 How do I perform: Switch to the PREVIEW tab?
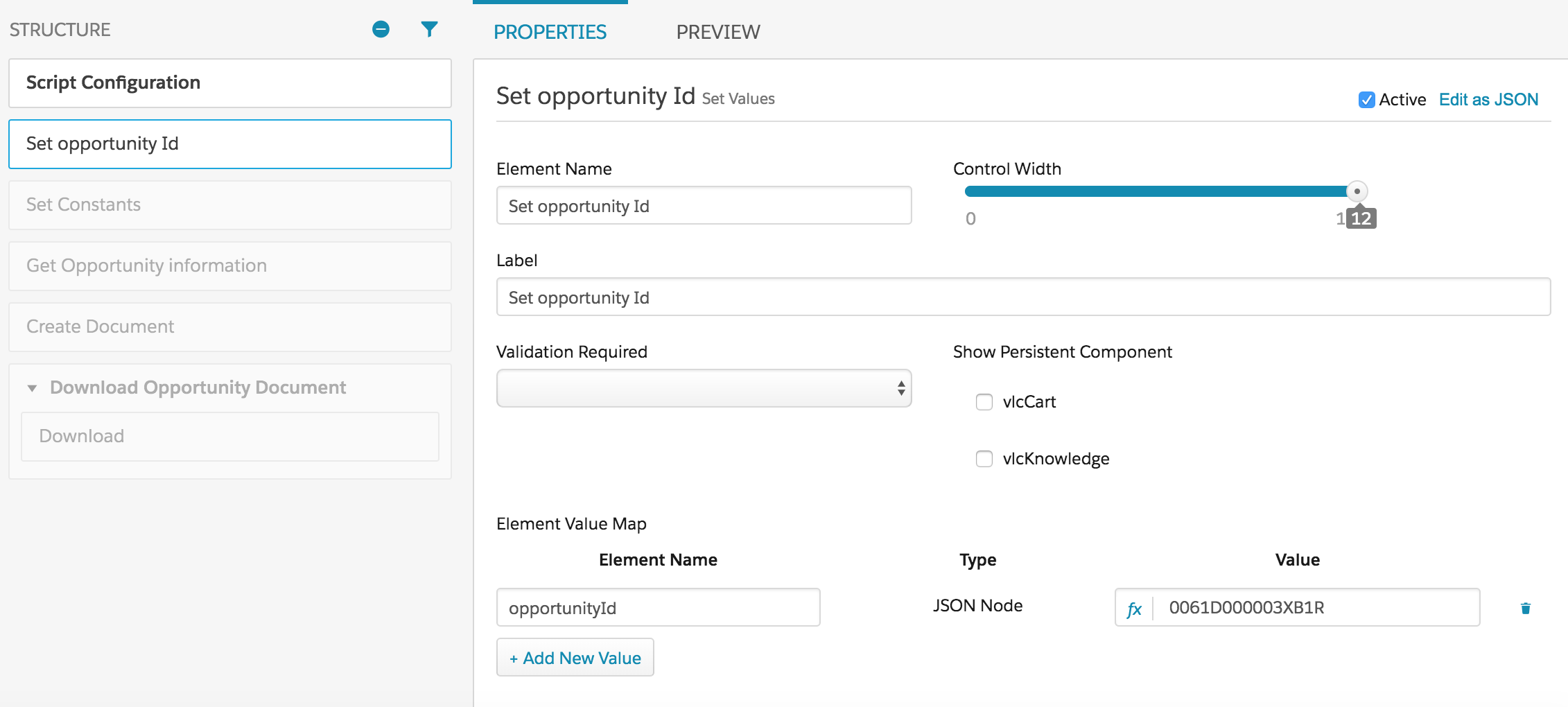(x=718, y=31)
